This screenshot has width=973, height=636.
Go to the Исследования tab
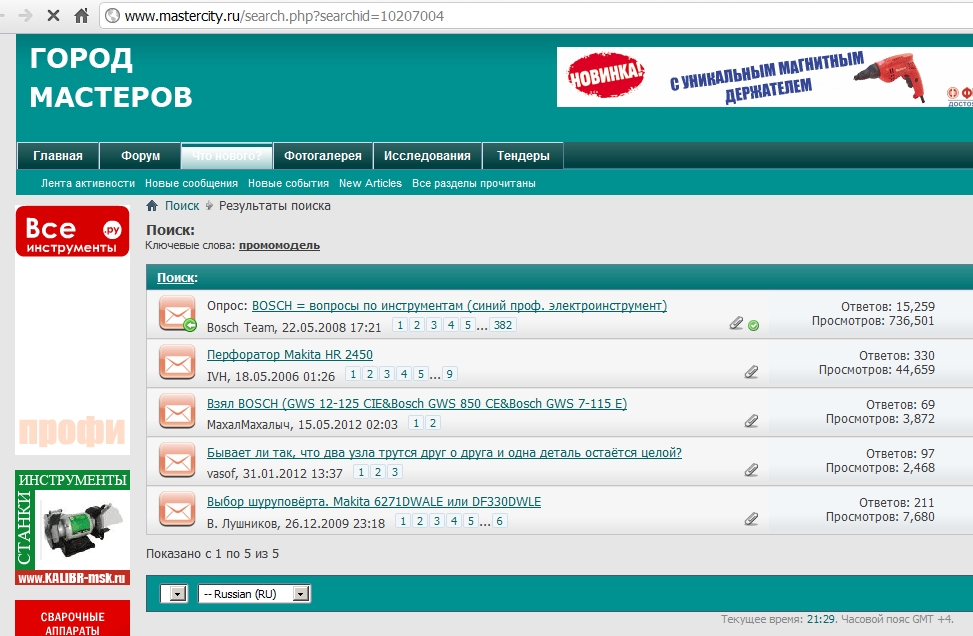coord(427,156)
